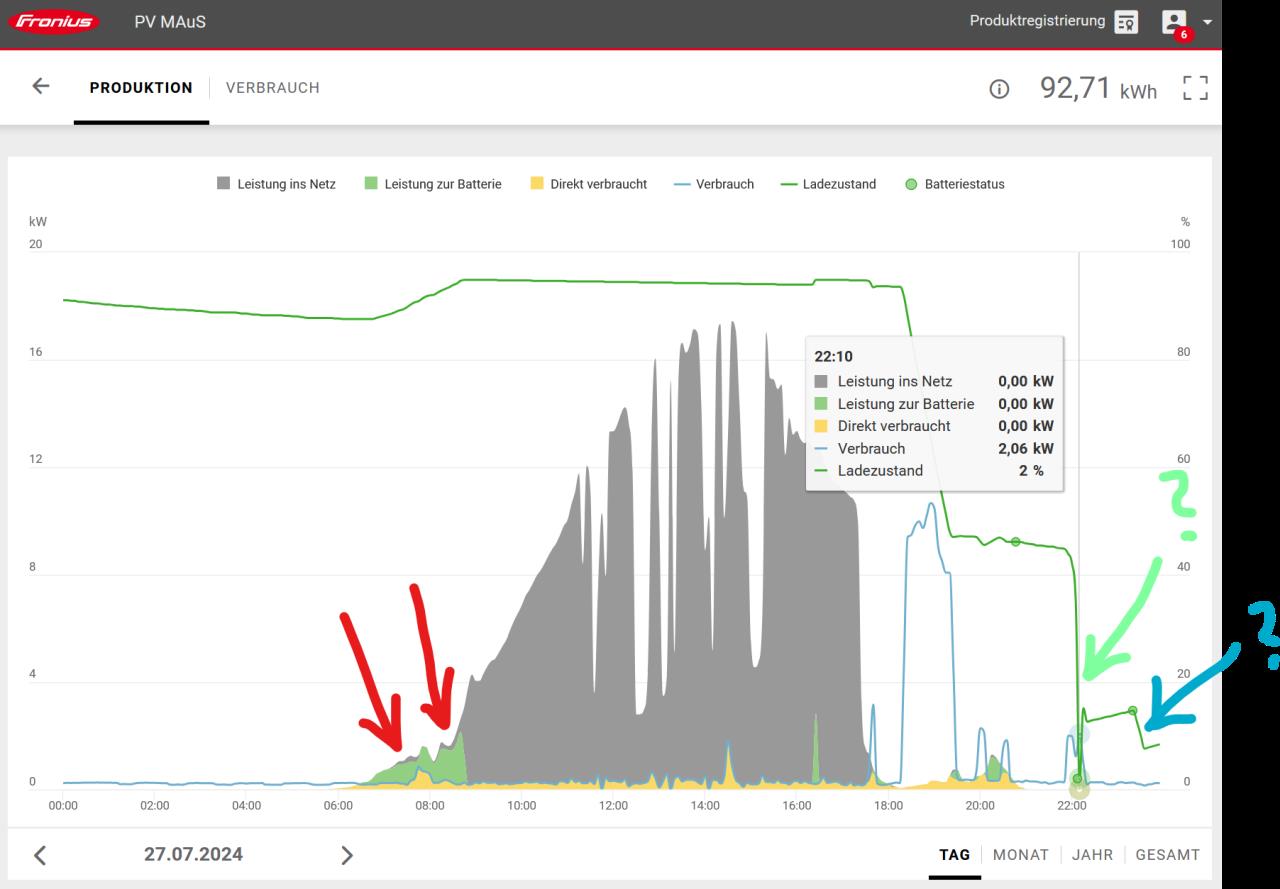Viewport: 1280px width, 889px height.
Task: Select the PRODUKTION tab
Action: pos(141,88)
